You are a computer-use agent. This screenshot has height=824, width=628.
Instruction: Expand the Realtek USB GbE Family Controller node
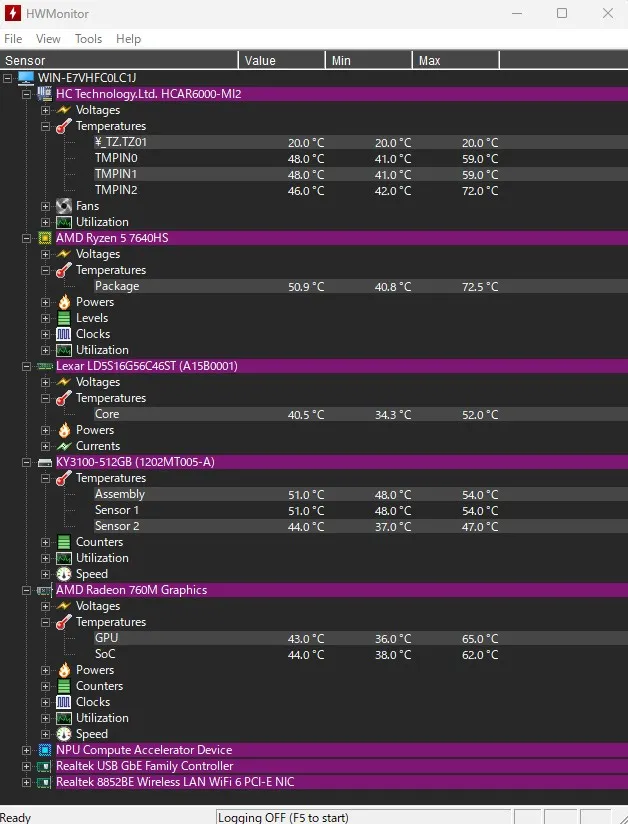tap(26, 766)
